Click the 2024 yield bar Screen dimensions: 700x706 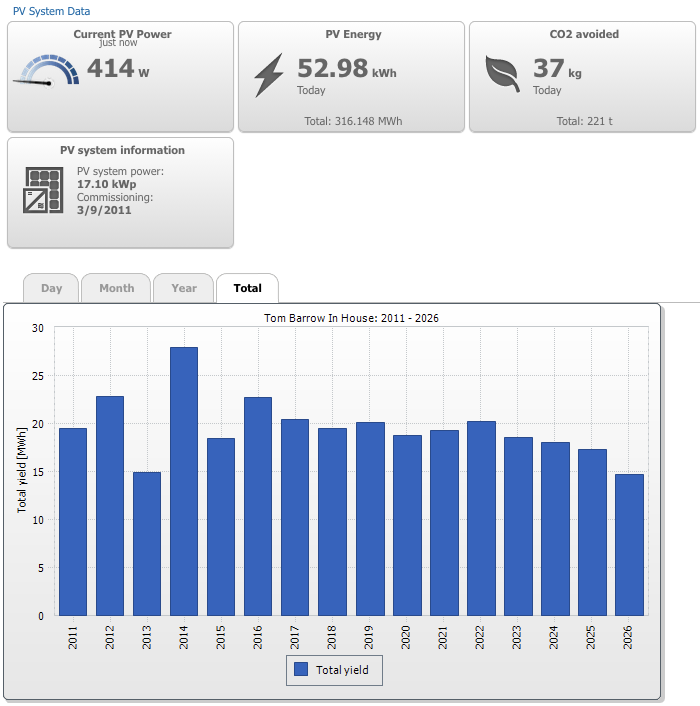[x=555, y=529]
